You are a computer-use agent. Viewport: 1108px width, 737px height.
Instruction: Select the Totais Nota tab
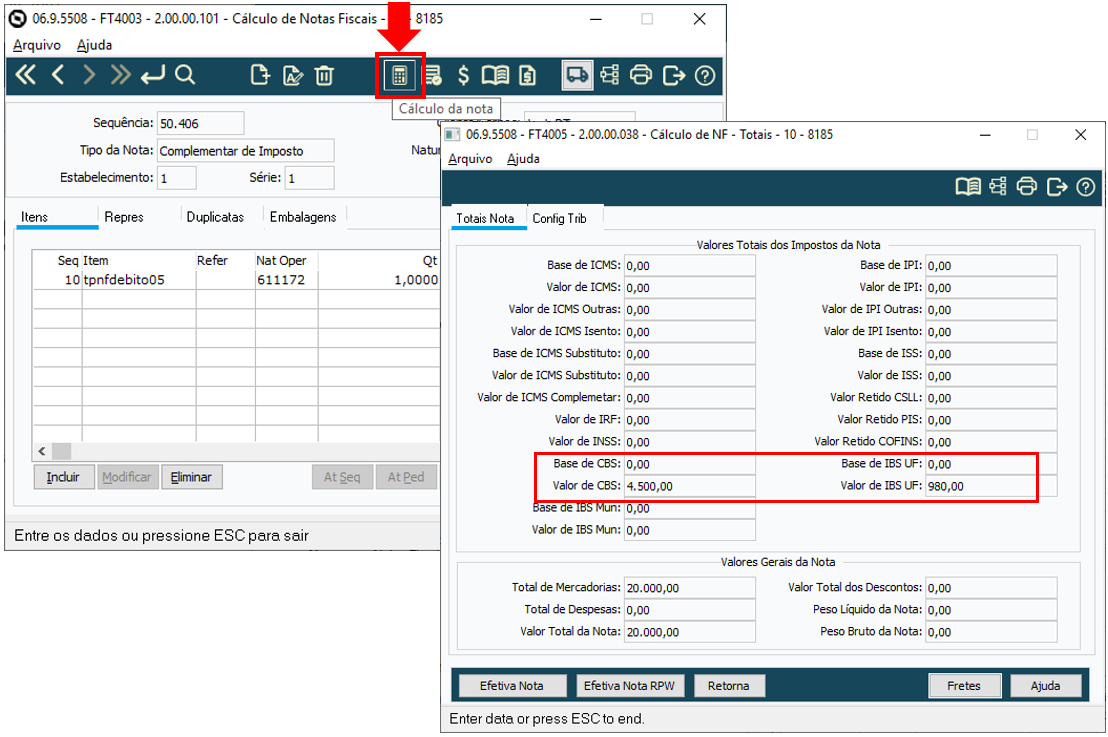(489, 218)
